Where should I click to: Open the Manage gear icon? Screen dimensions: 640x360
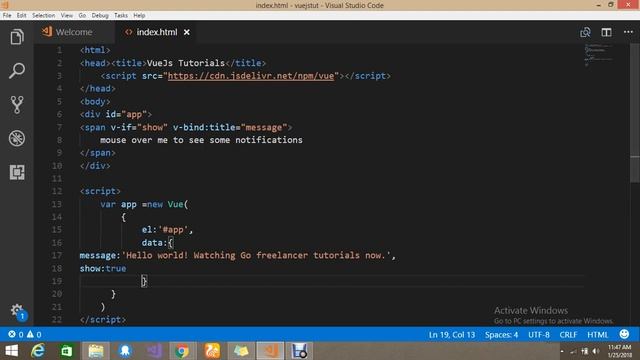coord(17,311)
